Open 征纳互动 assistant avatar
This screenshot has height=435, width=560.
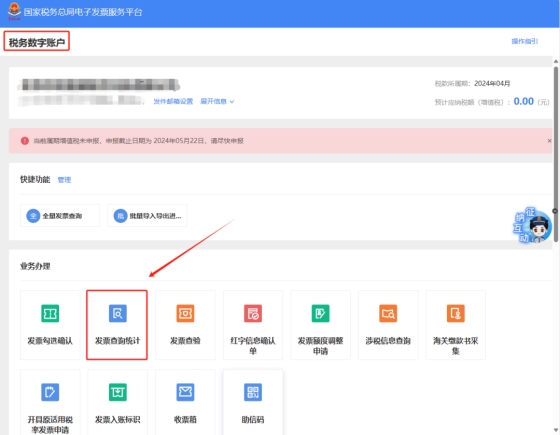click(533, 226)
